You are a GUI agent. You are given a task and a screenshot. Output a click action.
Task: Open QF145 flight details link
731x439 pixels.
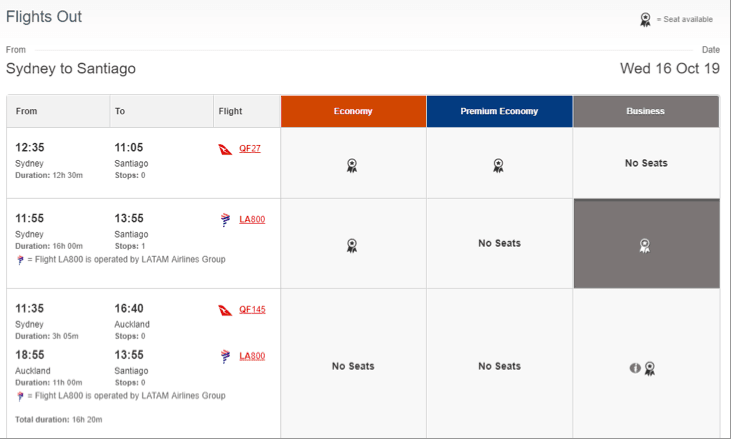(x=252, y=310)
